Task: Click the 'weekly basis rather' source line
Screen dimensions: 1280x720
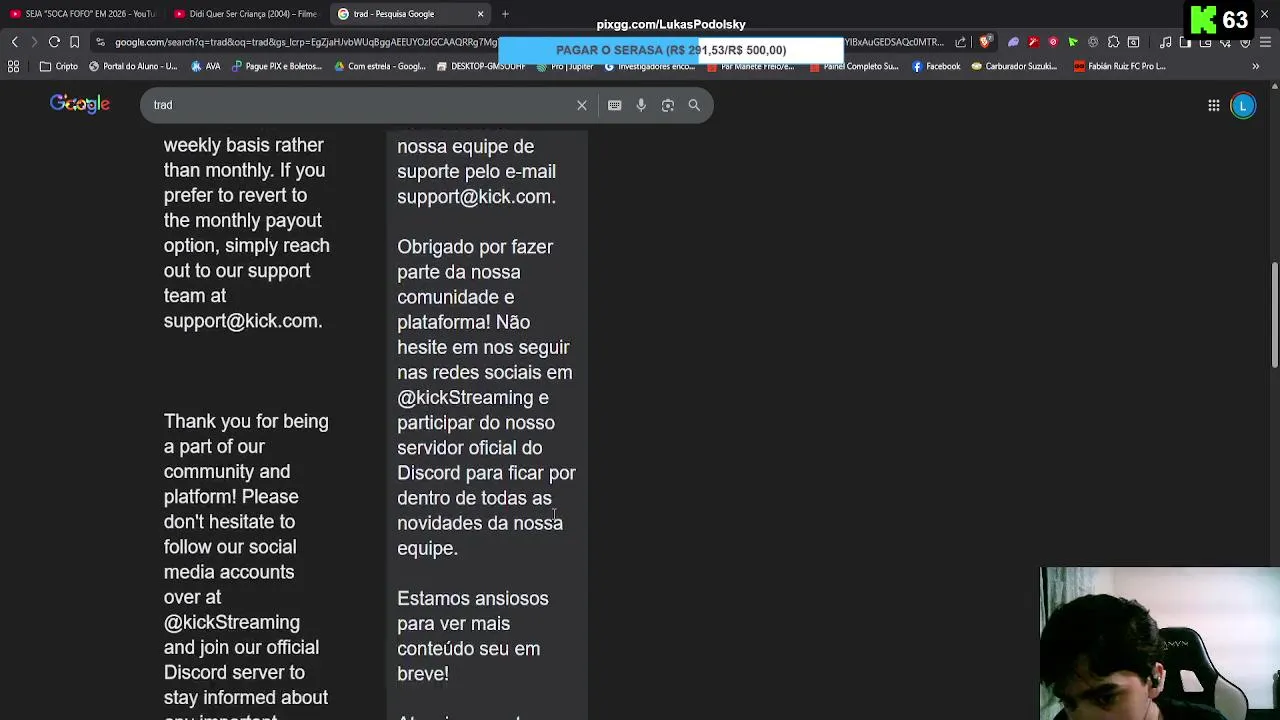Action: [243, 145]
